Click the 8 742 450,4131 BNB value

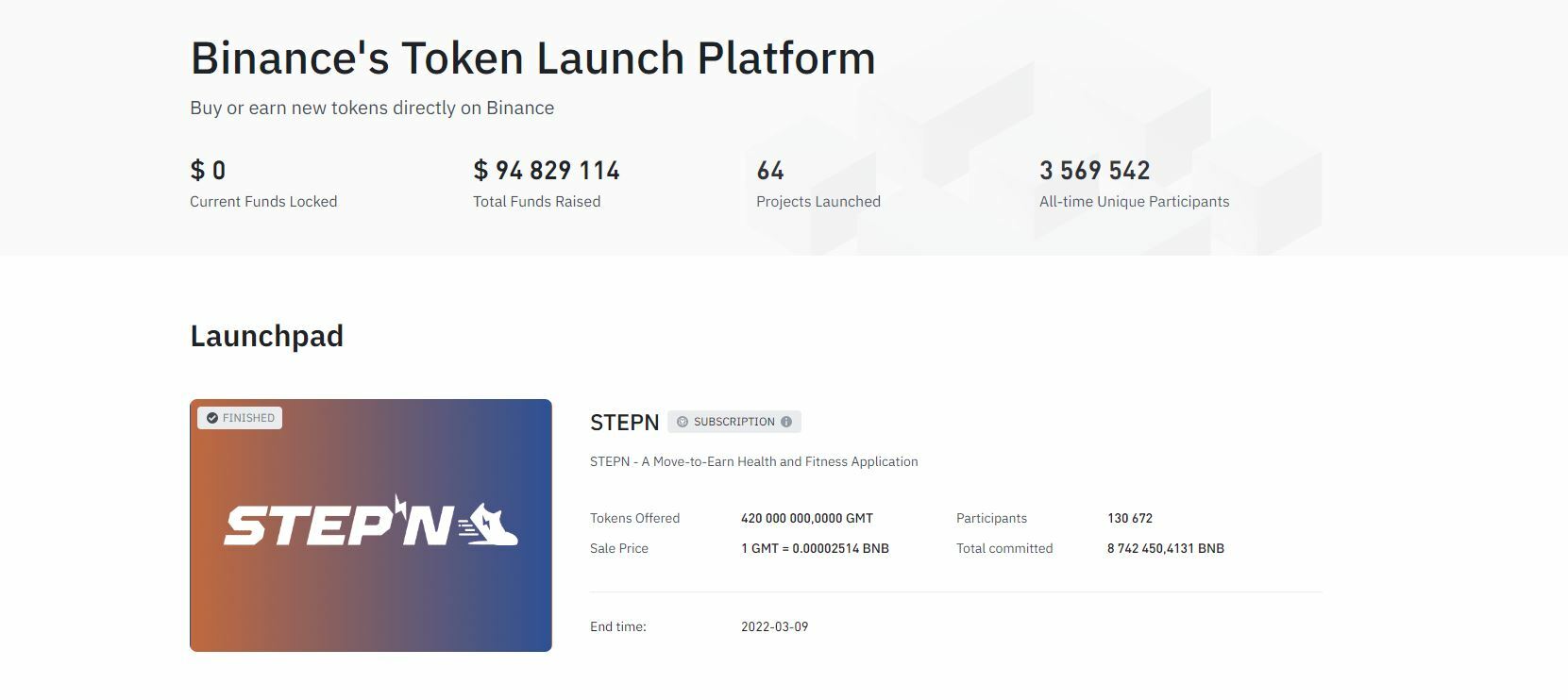(1166, 548)
